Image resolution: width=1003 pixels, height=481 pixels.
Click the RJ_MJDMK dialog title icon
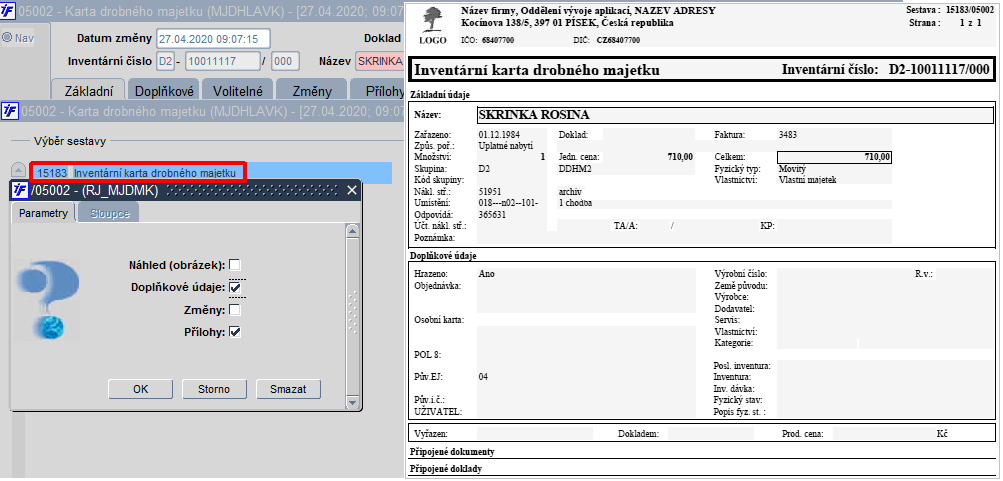pyautogui.click(x=20, y=190)
